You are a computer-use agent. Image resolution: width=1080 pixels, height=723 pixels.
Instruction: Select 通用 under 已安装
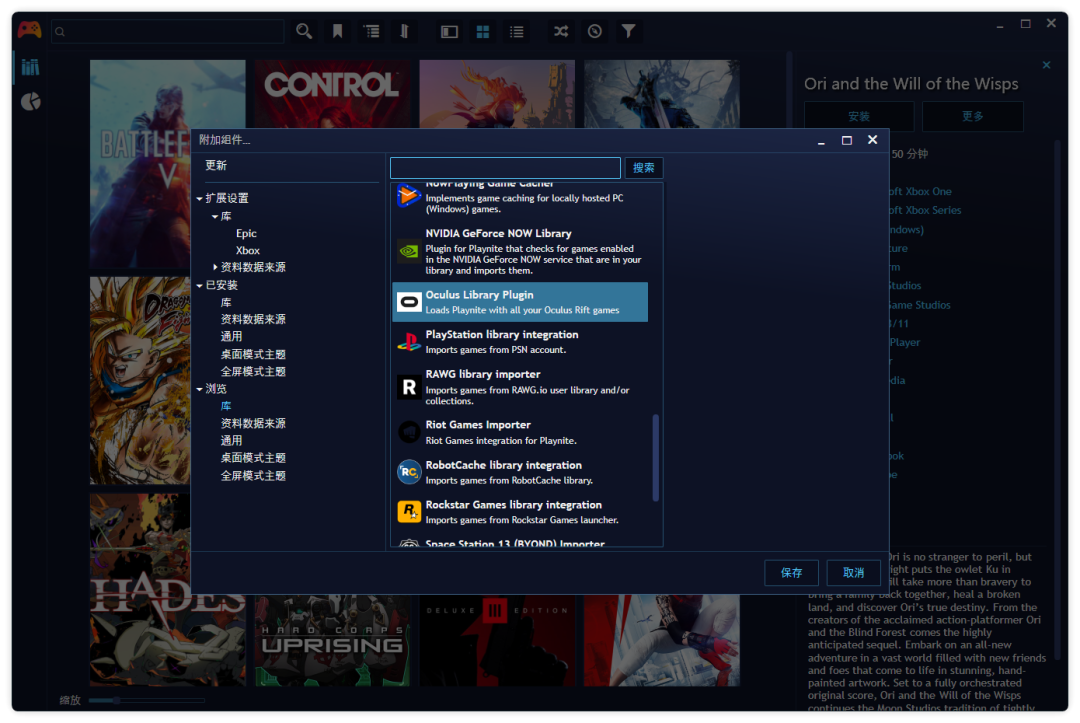[231, 337]
